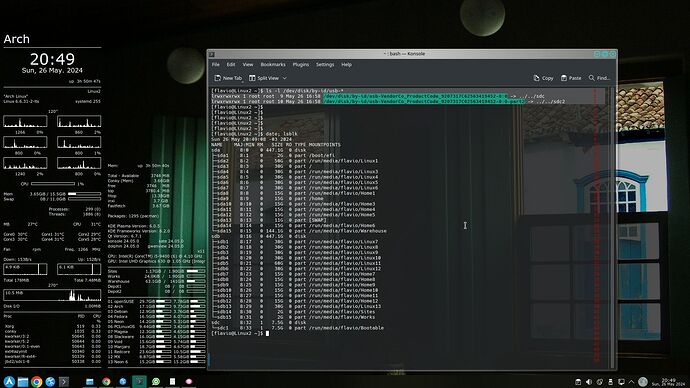This screenshot has width=690, height=388.
Task: Click the '/boot/efi' mountpoint text
Action: point(322,155)
